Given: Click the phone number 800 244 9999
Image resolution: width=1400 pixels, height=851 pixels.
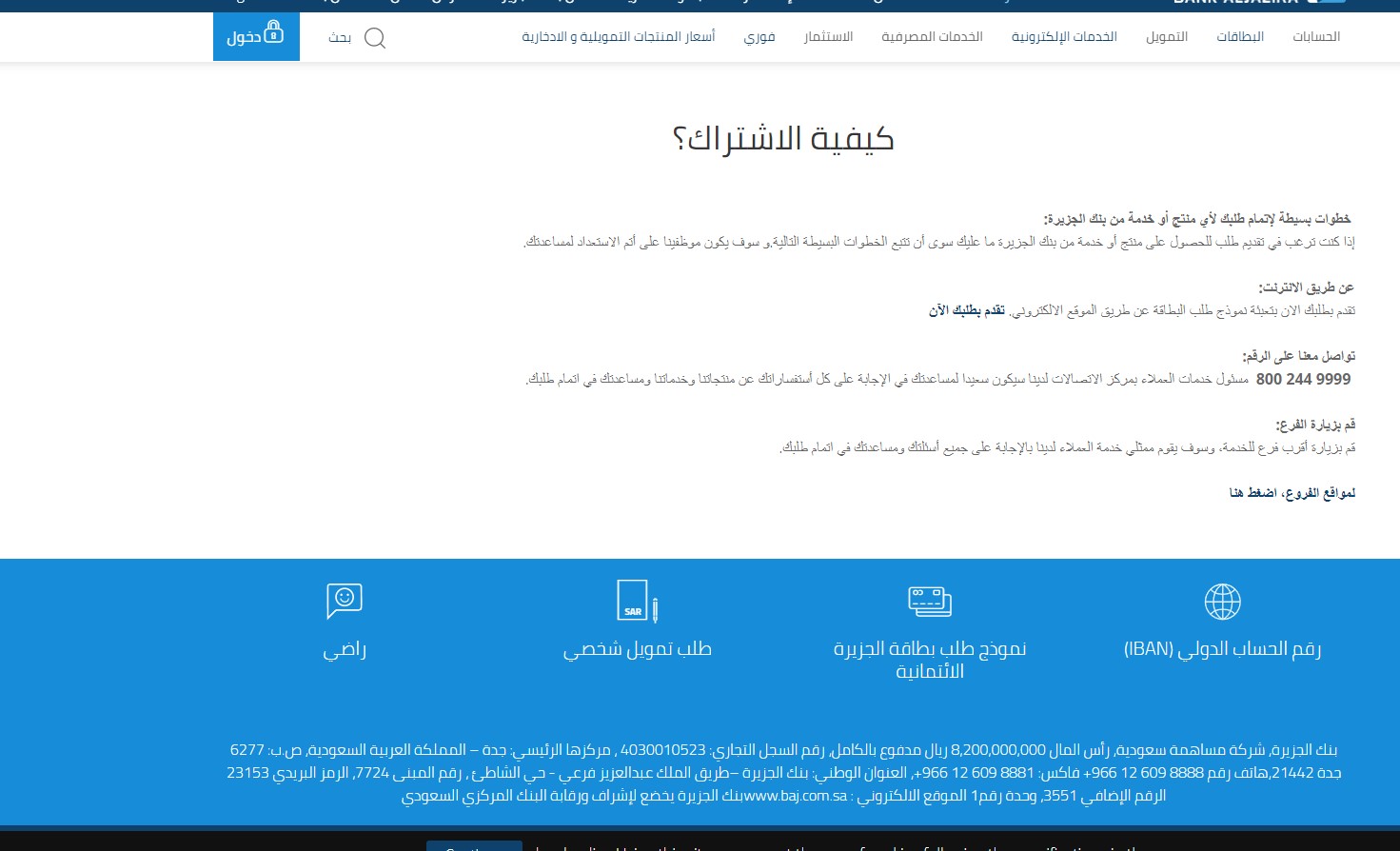Looking at the screenshot, I should pyautogui.click(x=1303, y=379).
